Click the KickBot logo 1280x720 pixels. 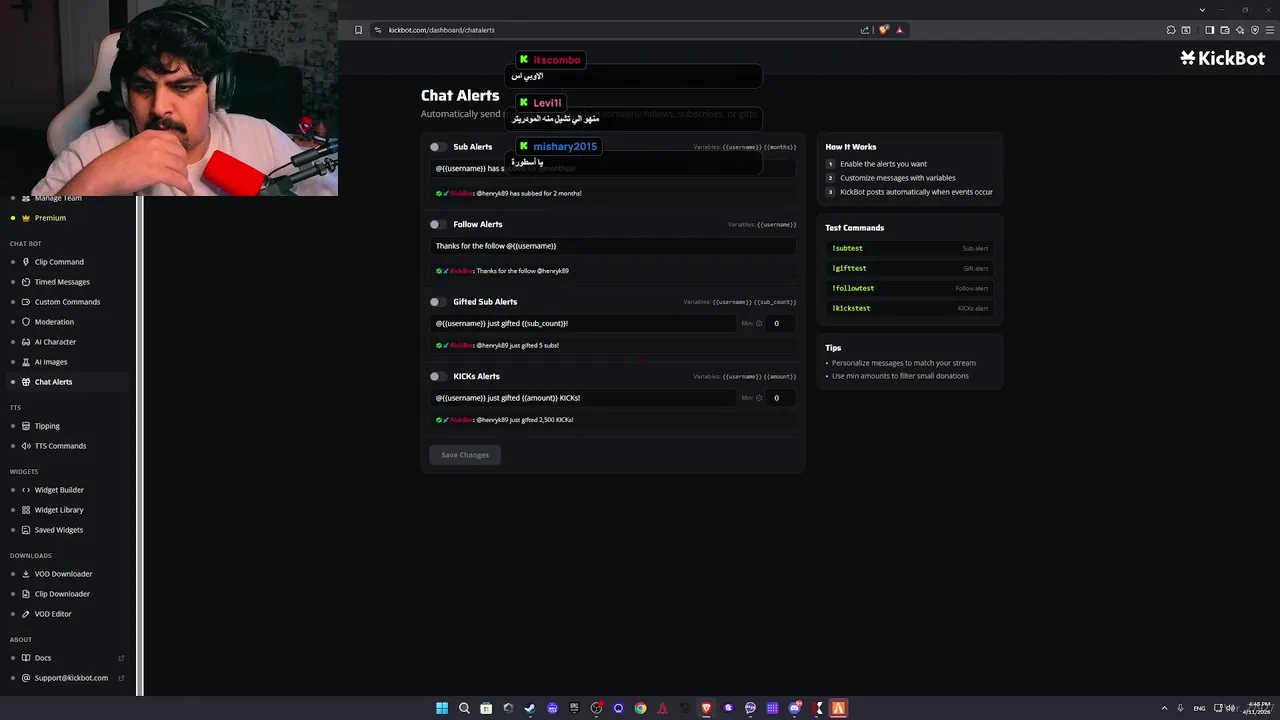point(1222,58)
